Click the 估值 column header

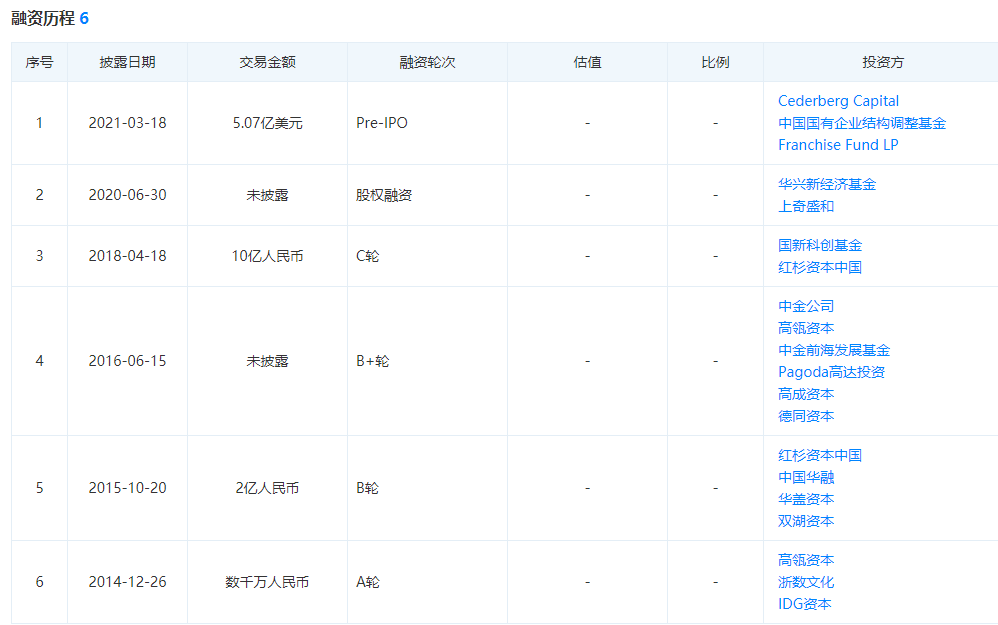pyautogui.click(x=587, y=62)
